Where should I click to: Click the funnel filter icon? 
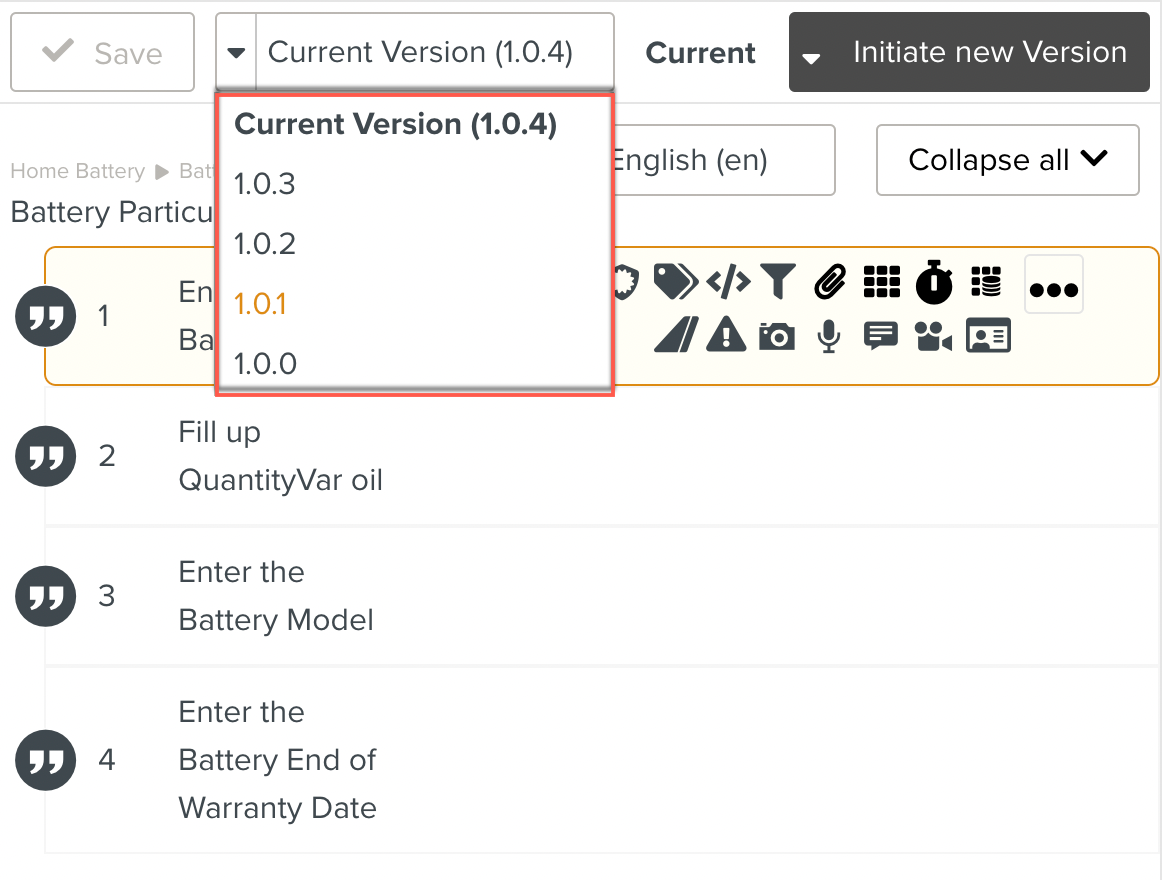(x=777, y=283)
